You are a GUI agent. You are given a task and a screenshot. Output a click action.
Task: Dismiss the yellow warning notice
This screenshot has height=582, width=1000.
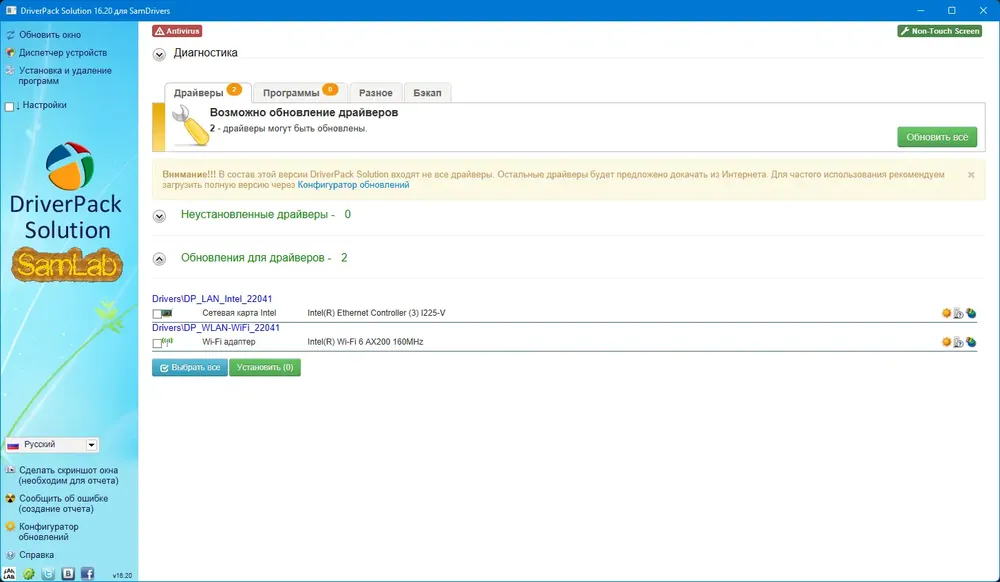click(971, 175)
